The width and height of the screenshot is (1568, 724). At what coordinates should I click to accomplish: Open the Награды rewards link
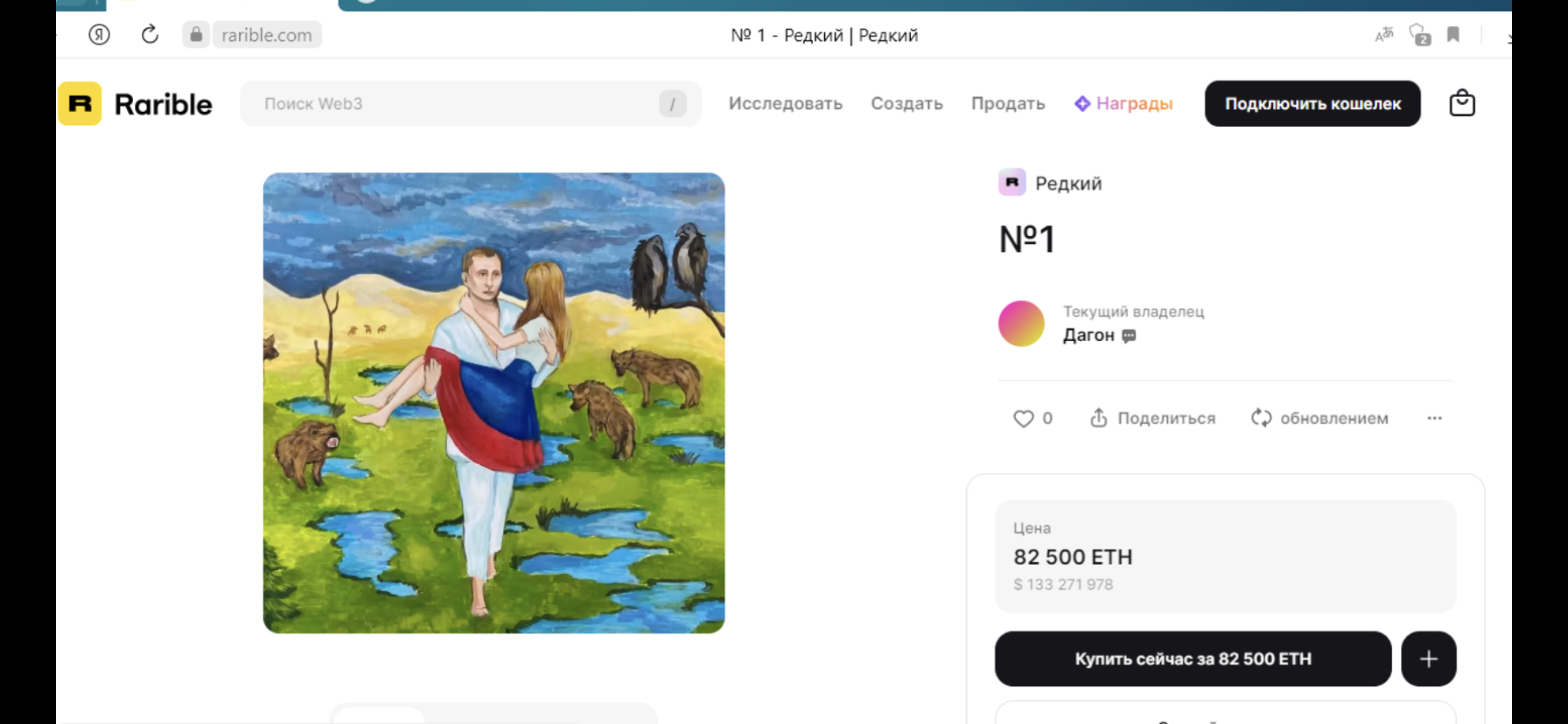click(1123, 103)
